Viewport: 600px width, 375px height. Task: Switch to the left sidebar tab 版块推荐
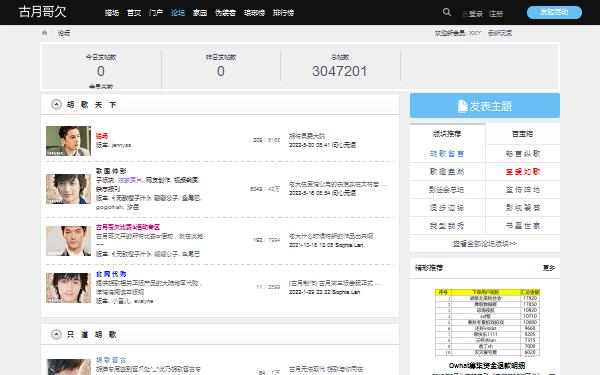[x=447, y=134]
